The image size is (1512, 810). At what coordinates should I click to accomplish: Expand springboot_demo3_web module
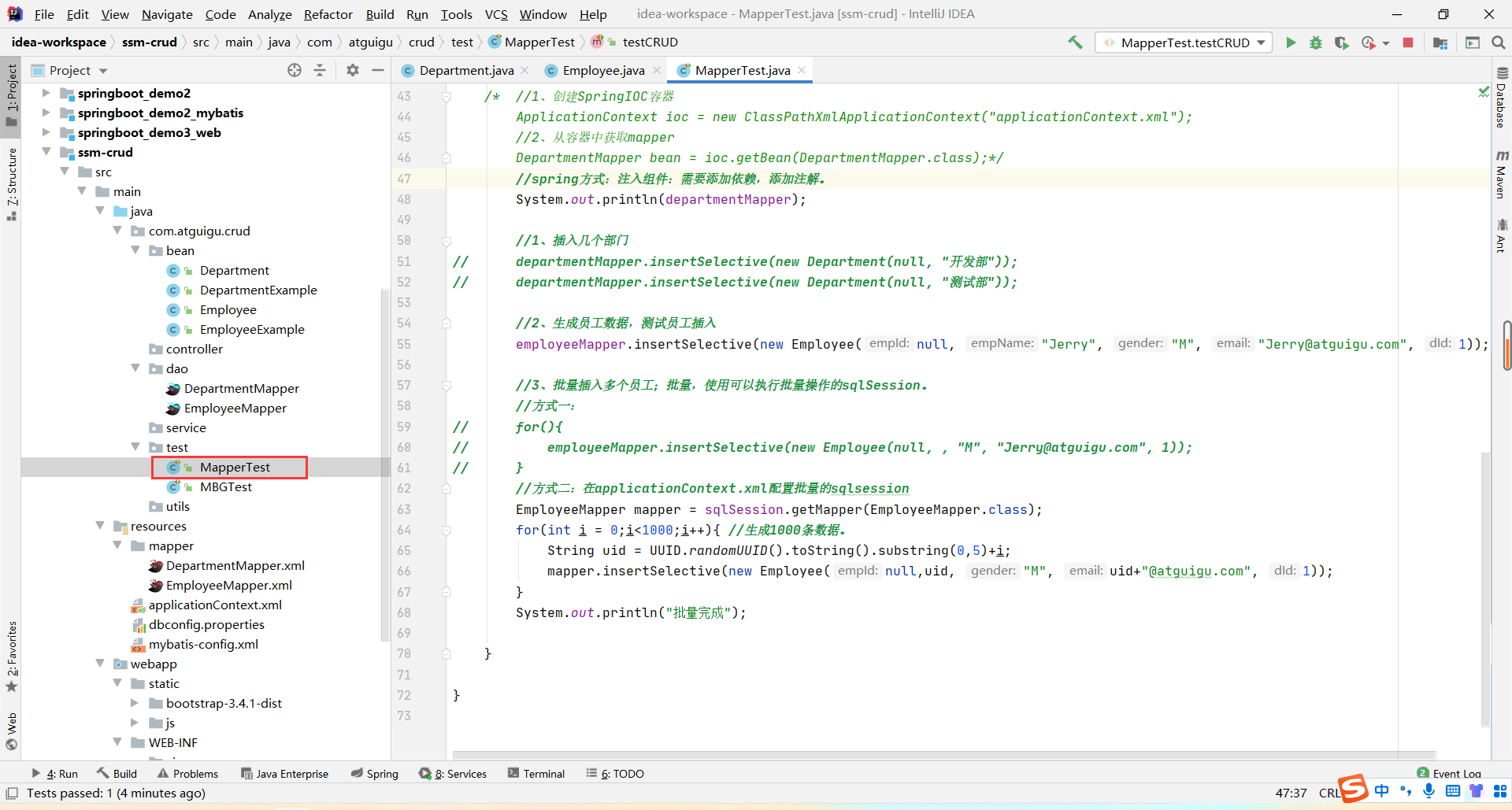coord(46,132)
